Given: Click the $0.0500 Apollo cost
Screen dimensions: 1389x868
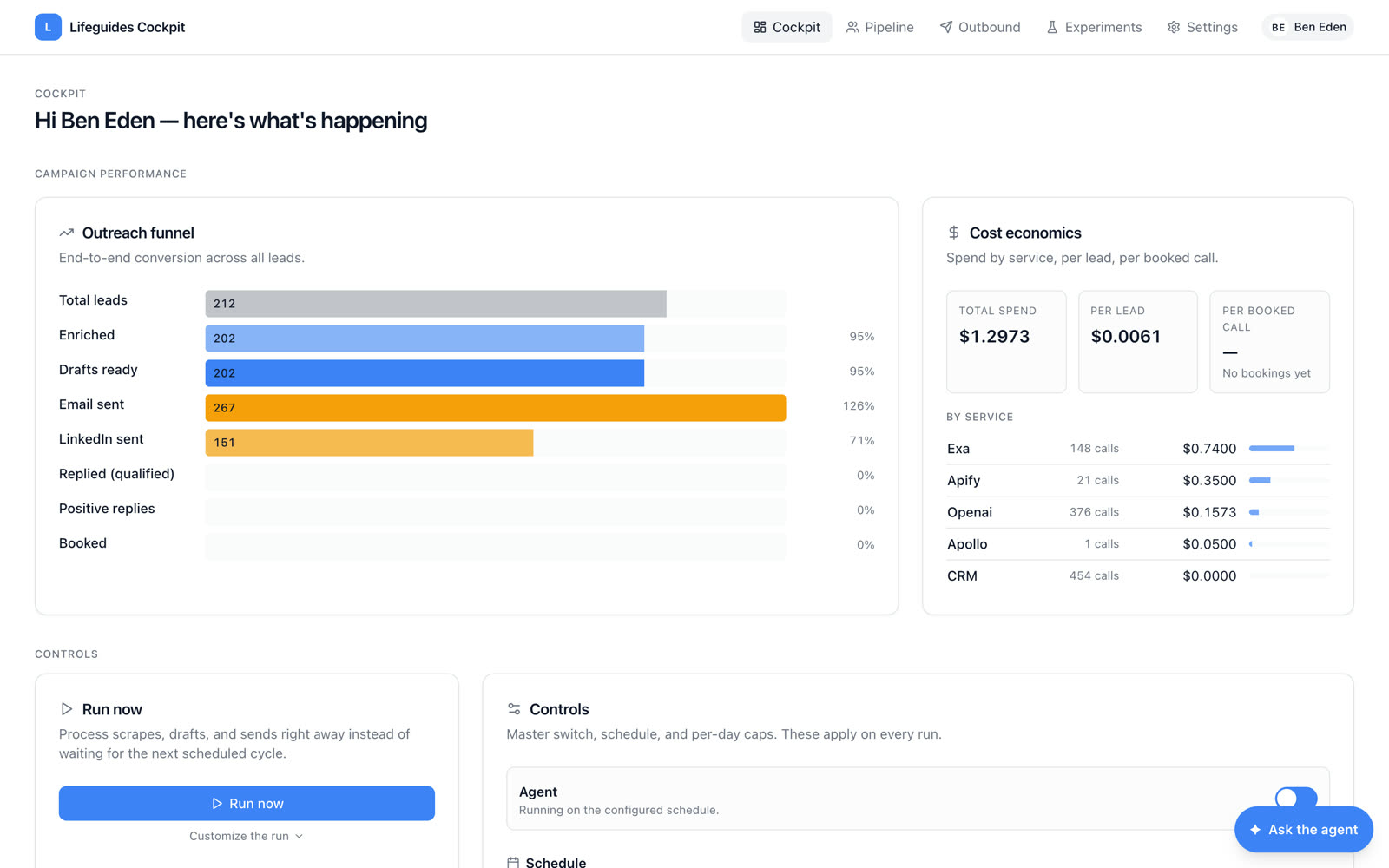Looking at the screenshot, I should (x=1209, y=544).
